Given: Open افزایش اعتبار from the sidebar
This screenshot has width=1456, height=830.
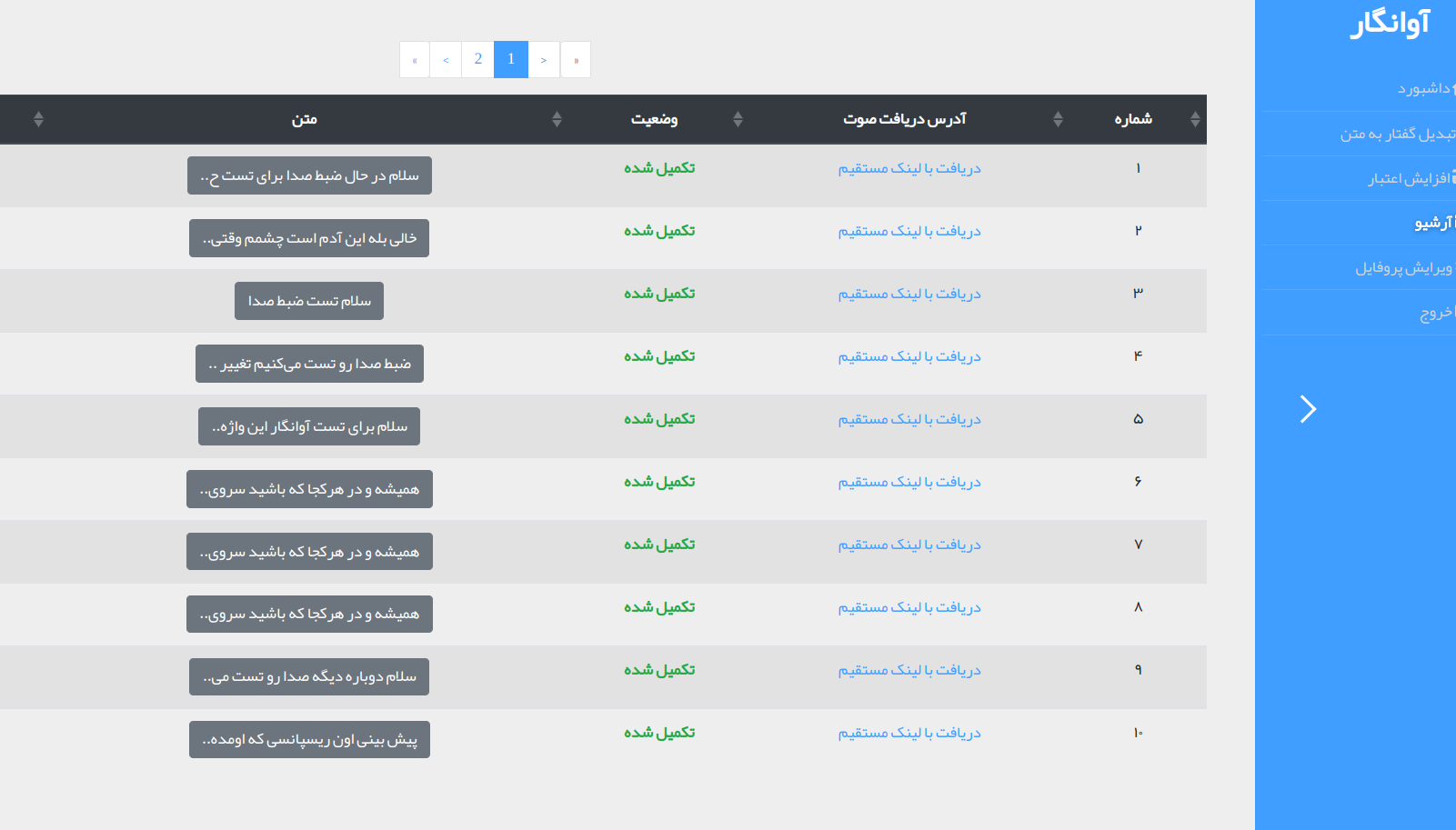Looking at the screenshot, I should 1409,178.
